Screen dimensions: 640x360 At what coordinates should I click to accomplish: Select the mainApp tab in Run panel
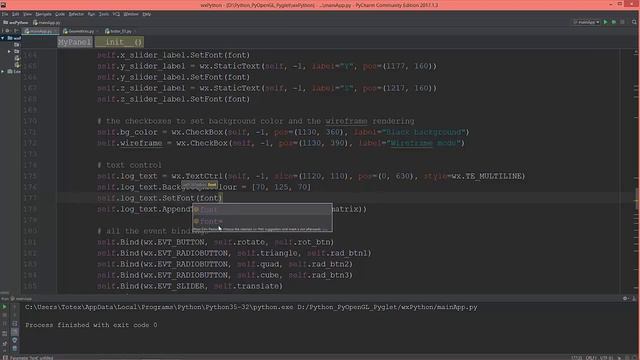click(x=21, y=299)
